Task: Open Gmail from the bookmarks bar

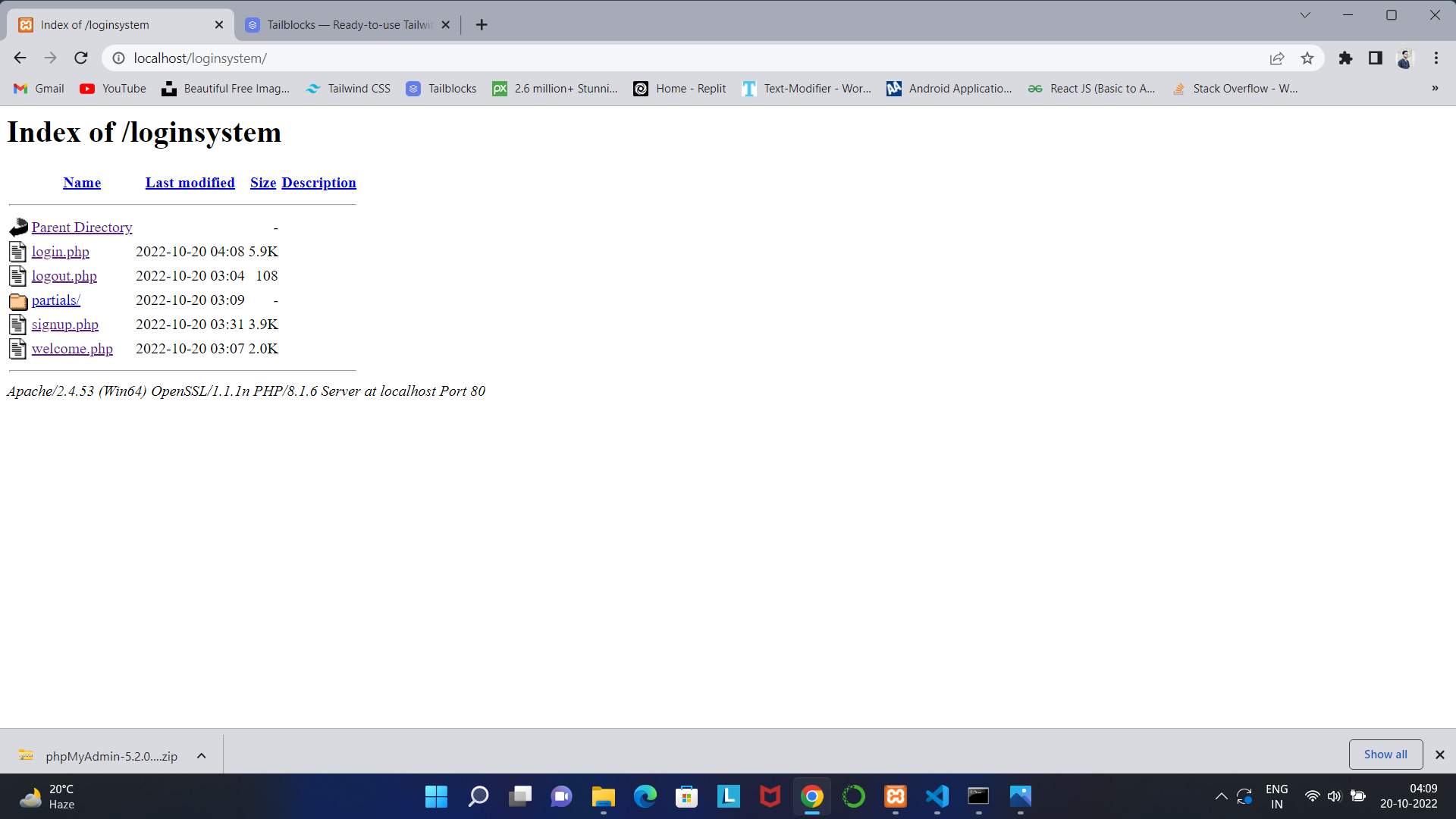Action: point(38,89)
